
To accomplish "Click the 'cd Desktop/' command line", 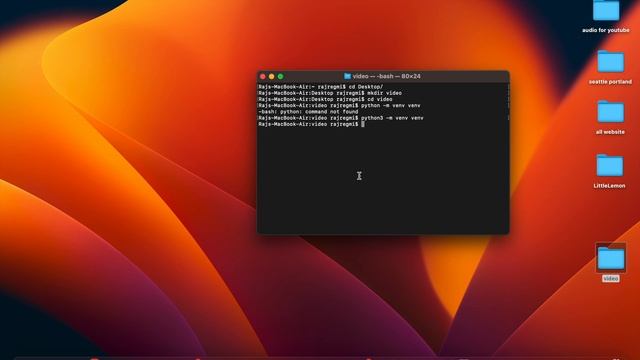I will click(x=320, y=87).
